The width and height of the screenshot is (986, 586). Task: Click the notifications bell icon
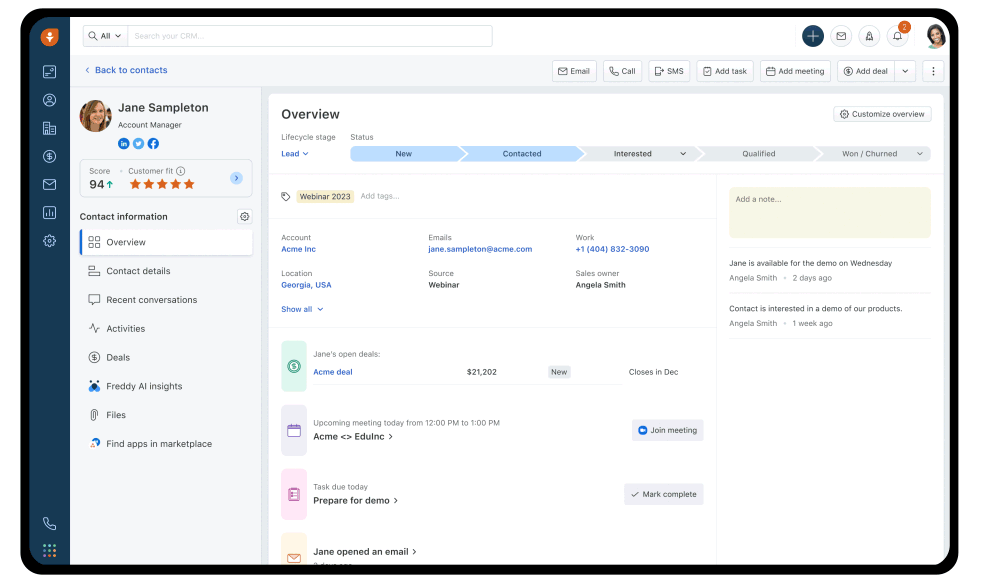coord(897,36)
